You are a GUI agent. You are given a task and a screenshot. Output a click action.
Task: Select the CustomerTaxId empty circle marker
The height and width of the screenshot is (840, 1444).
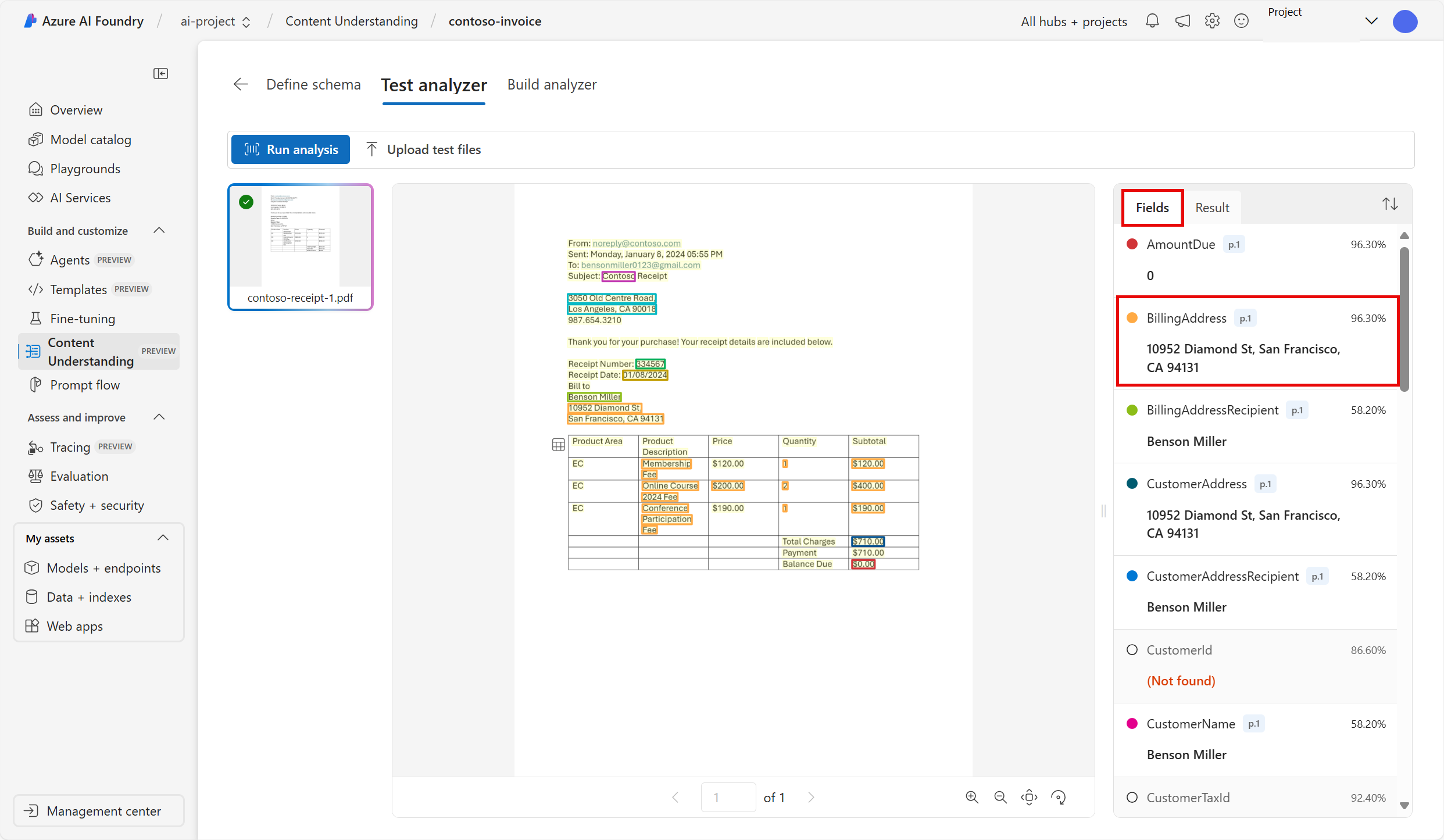(1131, 798)
